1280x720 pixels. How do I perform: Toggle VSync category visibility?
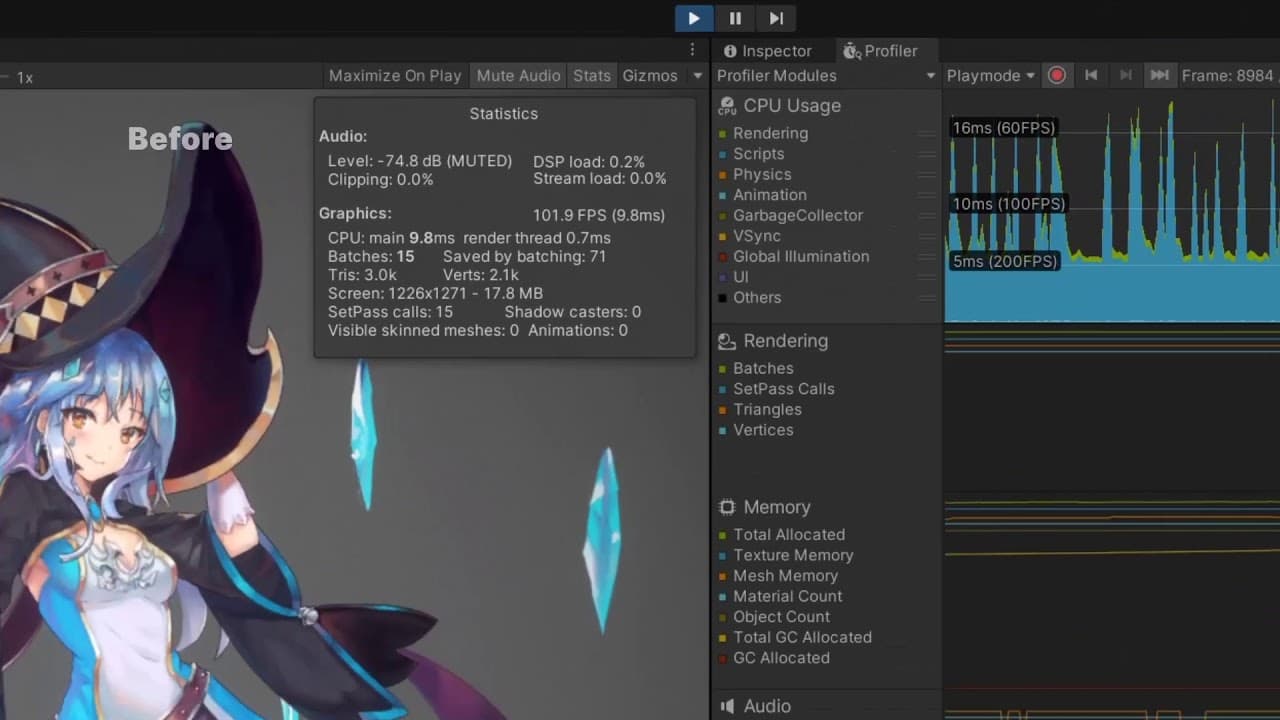coord(722,237)
